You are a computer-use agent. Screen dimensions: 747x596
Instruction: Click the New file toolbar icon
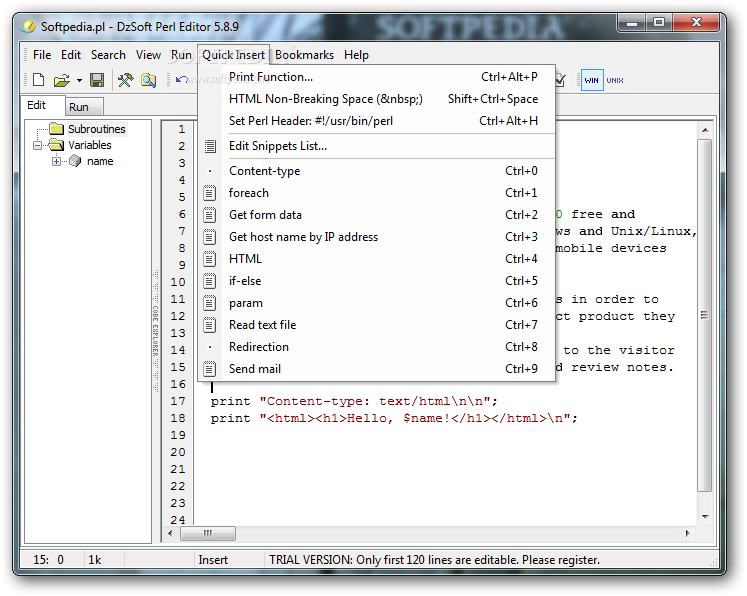pyautogui.click(x=38, y=80)
